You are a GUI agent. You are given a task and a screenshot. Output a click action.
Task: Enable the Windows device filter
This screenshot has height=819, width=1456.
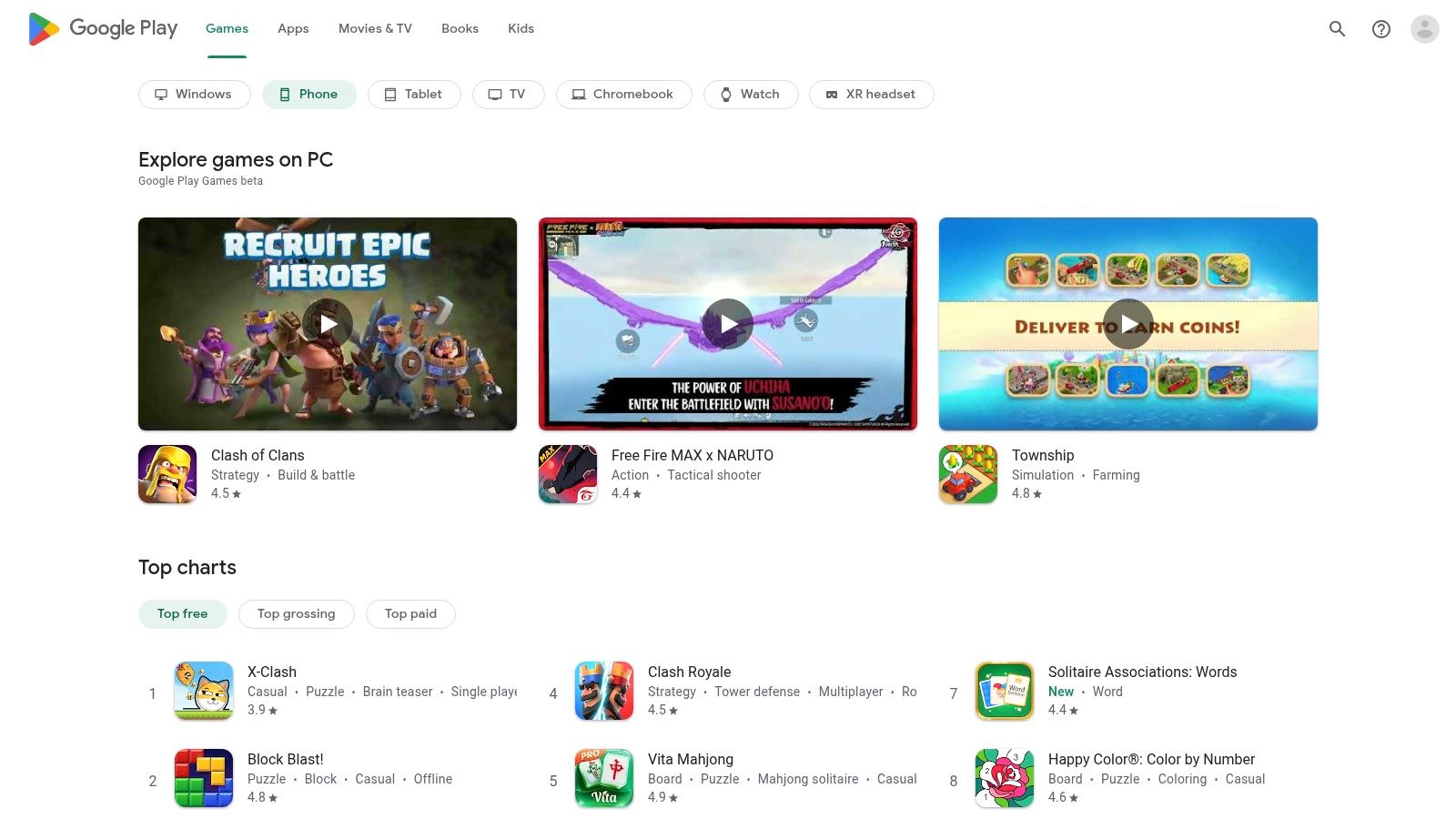[x=194, y=94]
